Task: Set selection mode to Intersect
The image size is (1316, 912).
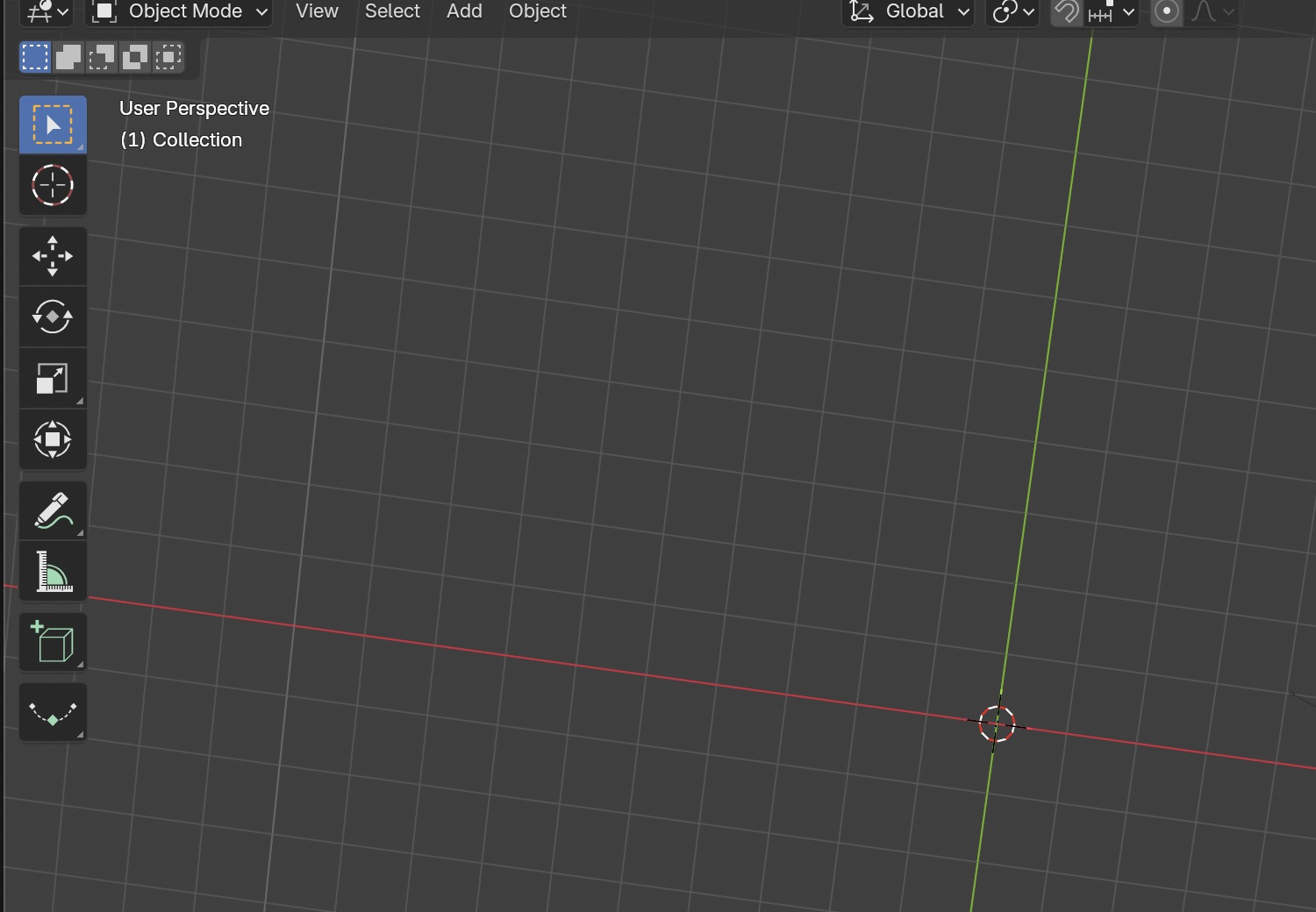Action: pos(168,57)
